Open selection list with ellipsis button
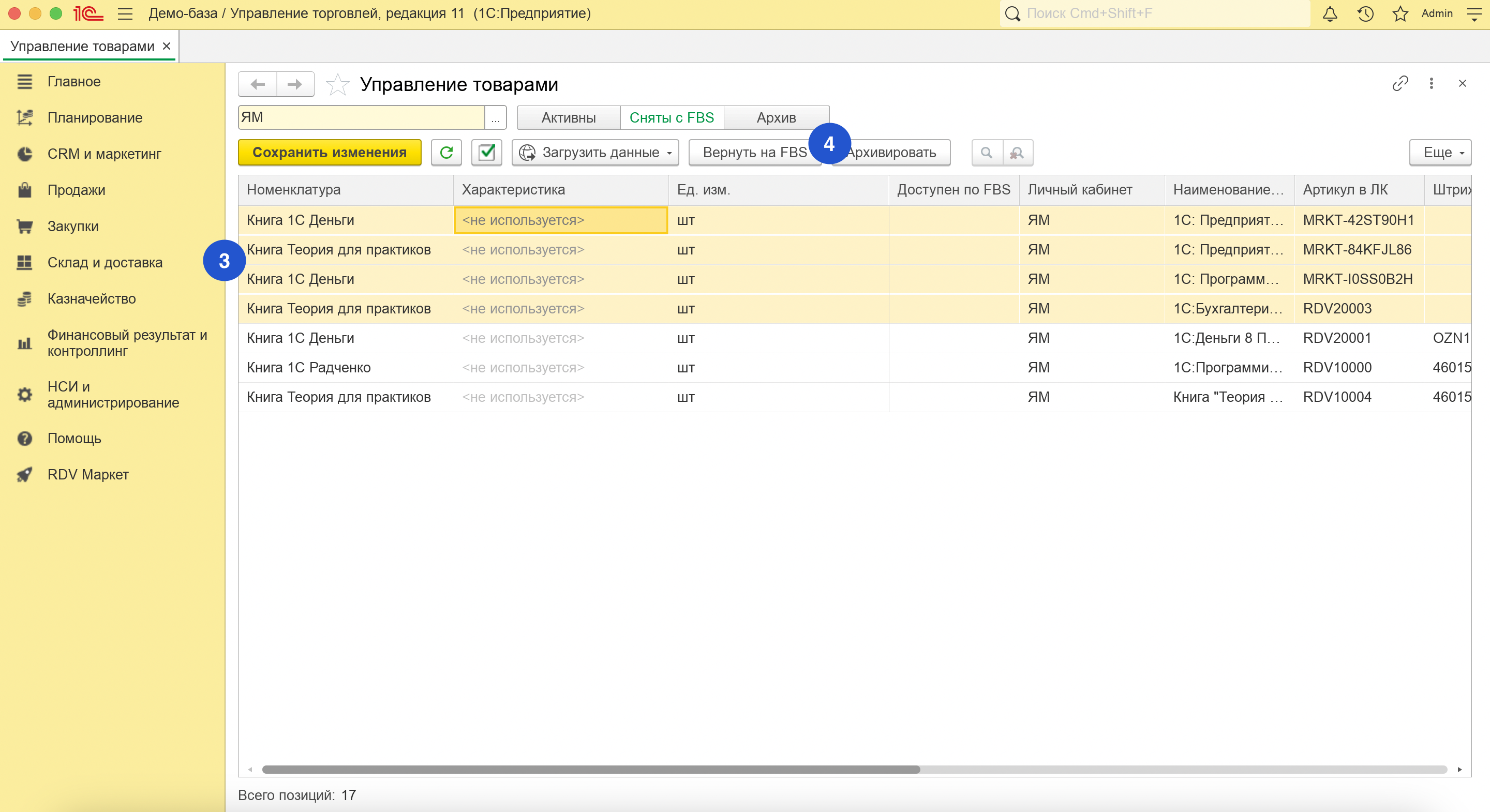This screenshot has height=812, width=1490. coord(495,117)
